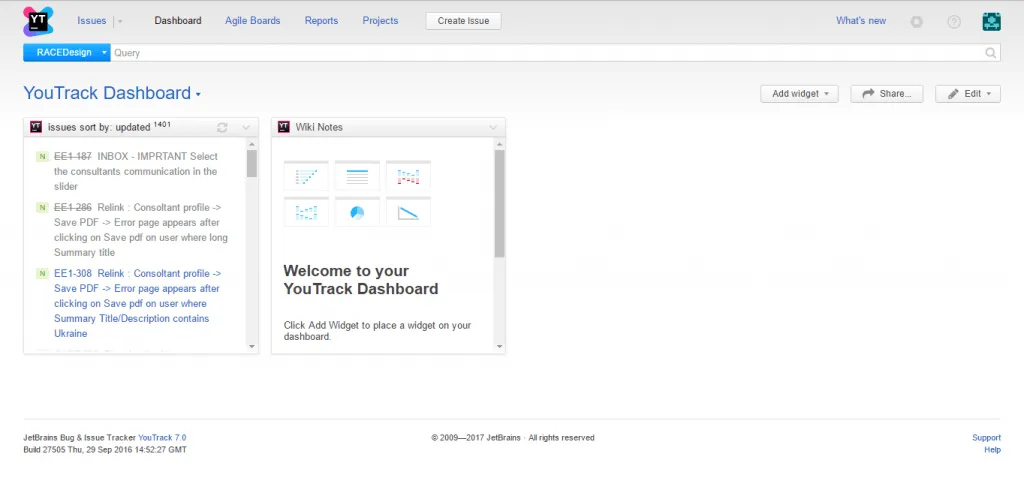Viewport: 1024px width, 478px height.
Task: Open the RACEDesign project dropdown
Action: coord(67,53)
